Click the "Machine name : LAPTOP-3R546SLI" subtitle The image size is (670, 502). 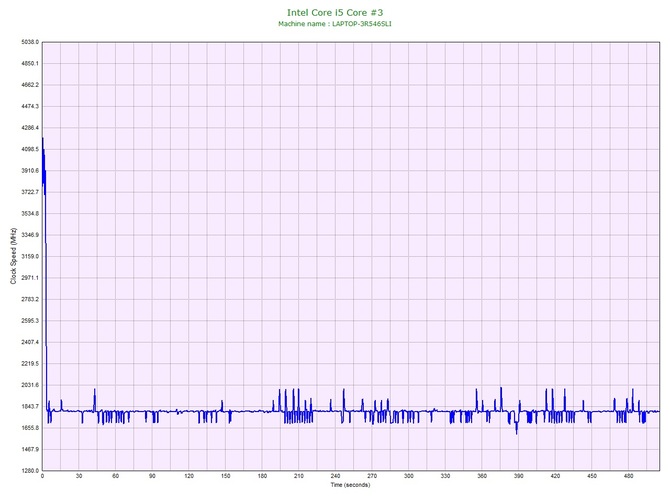pyautogui.click(x=335, y=24)
